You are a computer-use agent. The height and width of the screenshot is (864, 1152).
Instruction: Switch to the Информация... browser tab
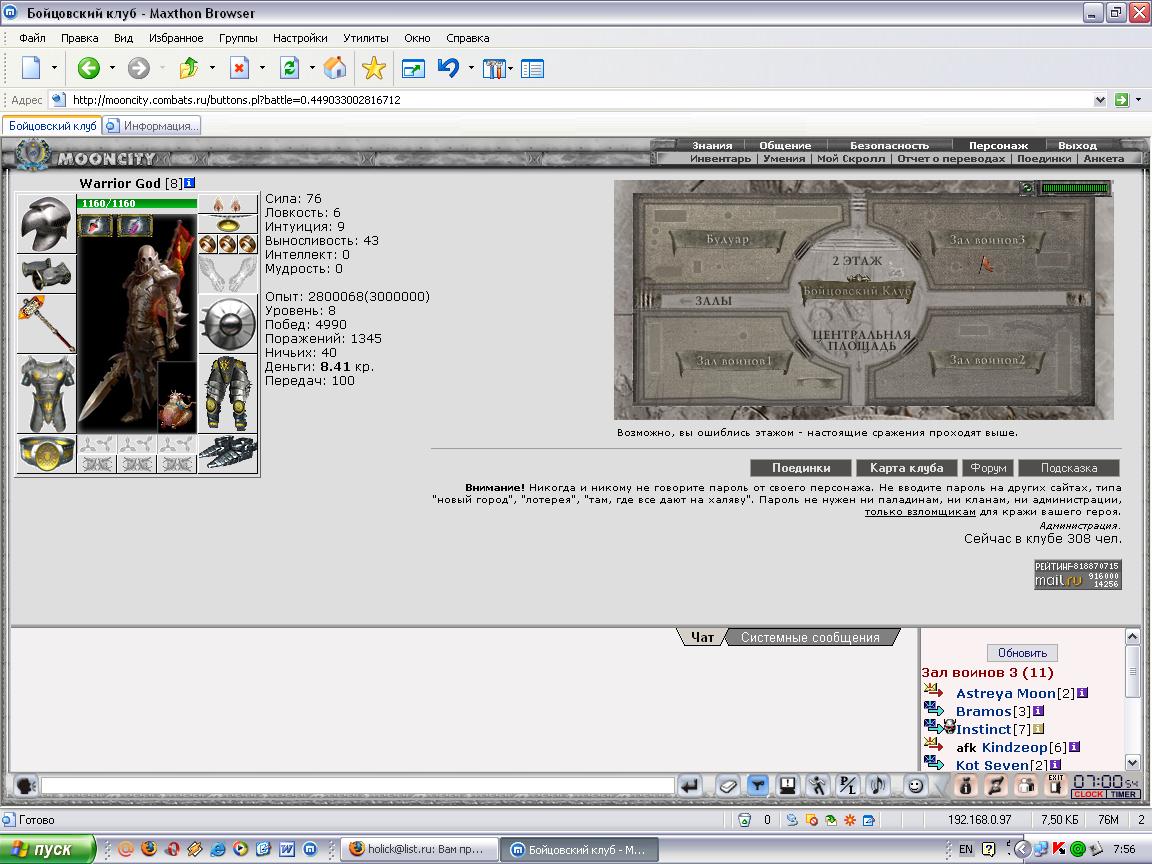coord(153,126)
